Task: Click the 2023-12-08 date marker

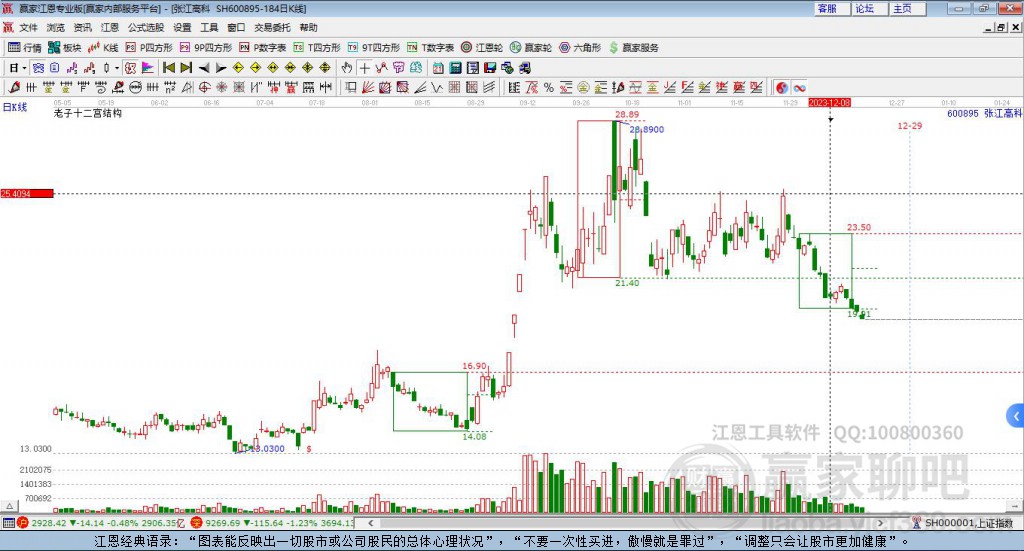Action: point(829,103)
